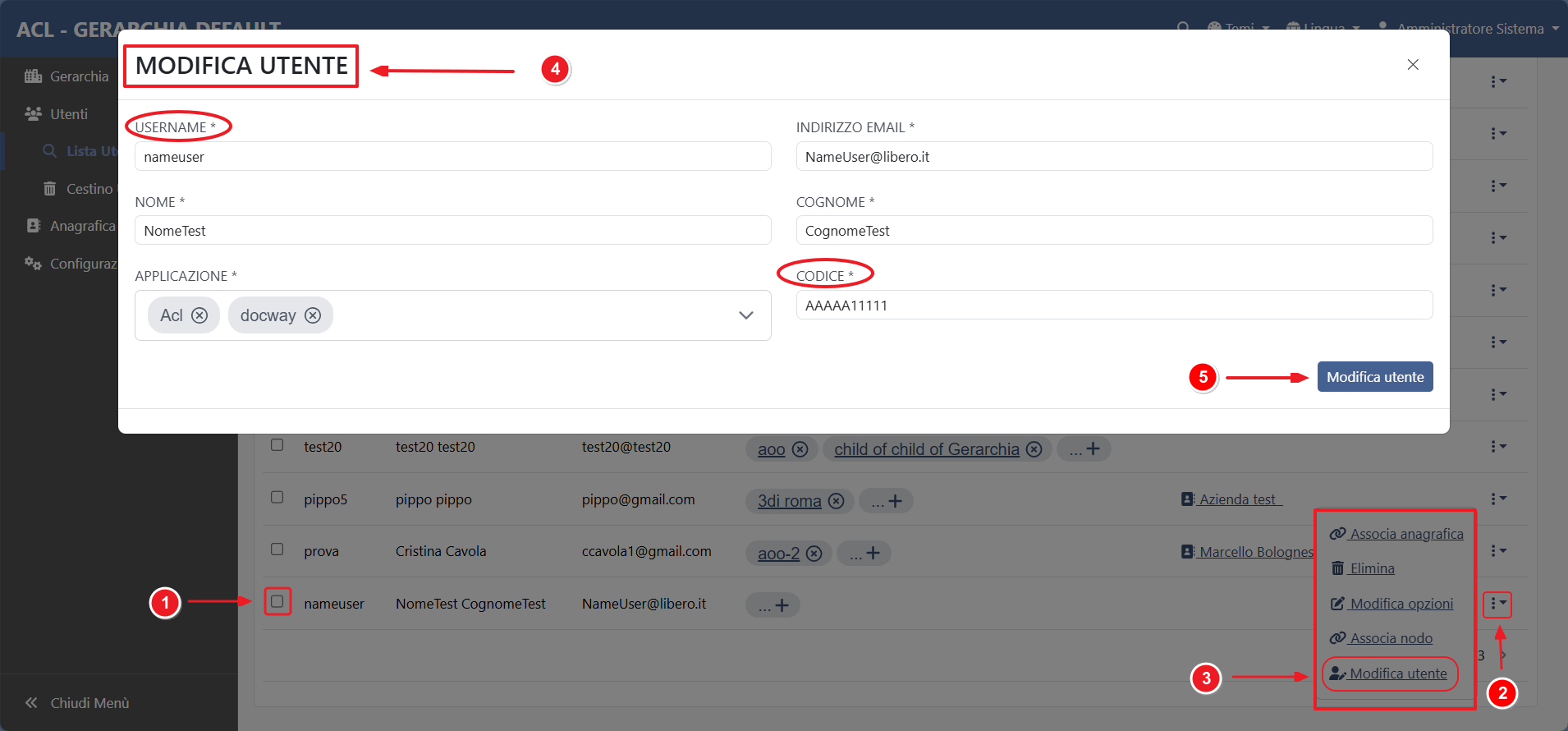Remove the docway application chip
The height and width of the screenshot is (731, 1568).
coord(313,315)
